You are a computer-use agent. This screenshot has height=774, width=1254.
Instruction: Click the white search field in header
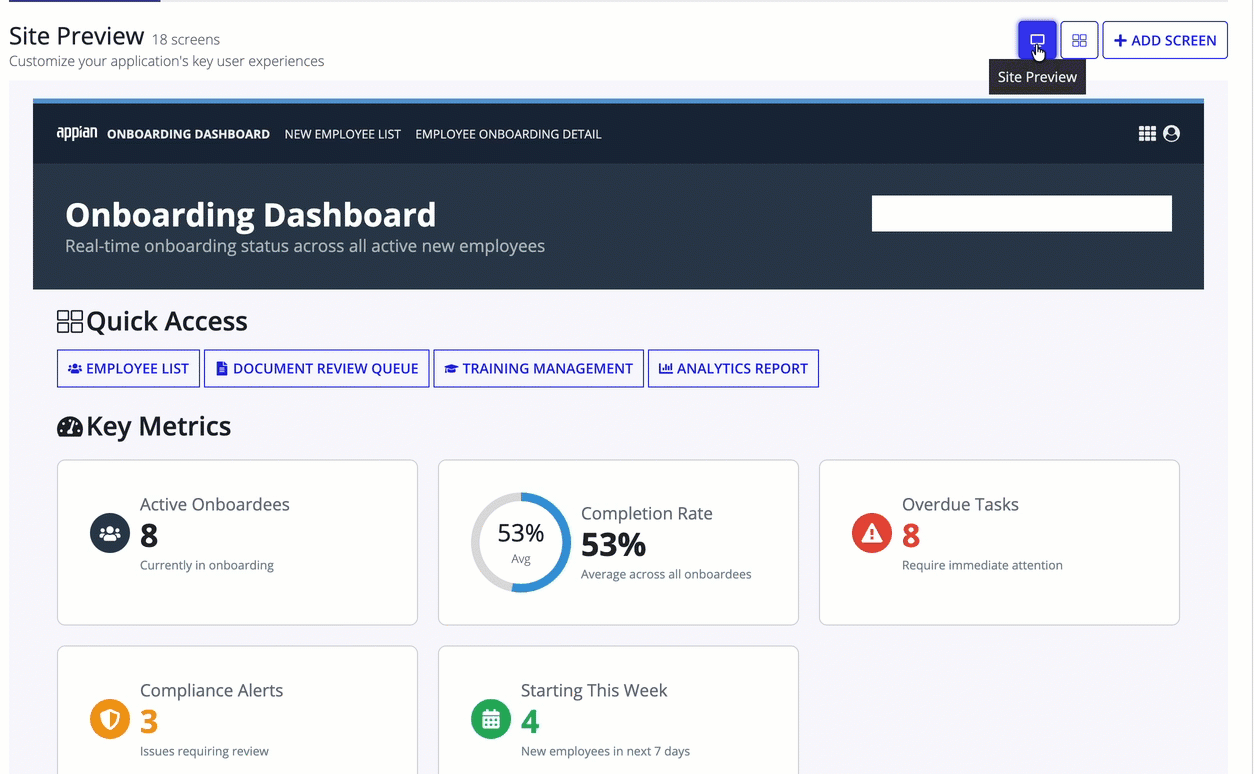tap(1022, 214)
